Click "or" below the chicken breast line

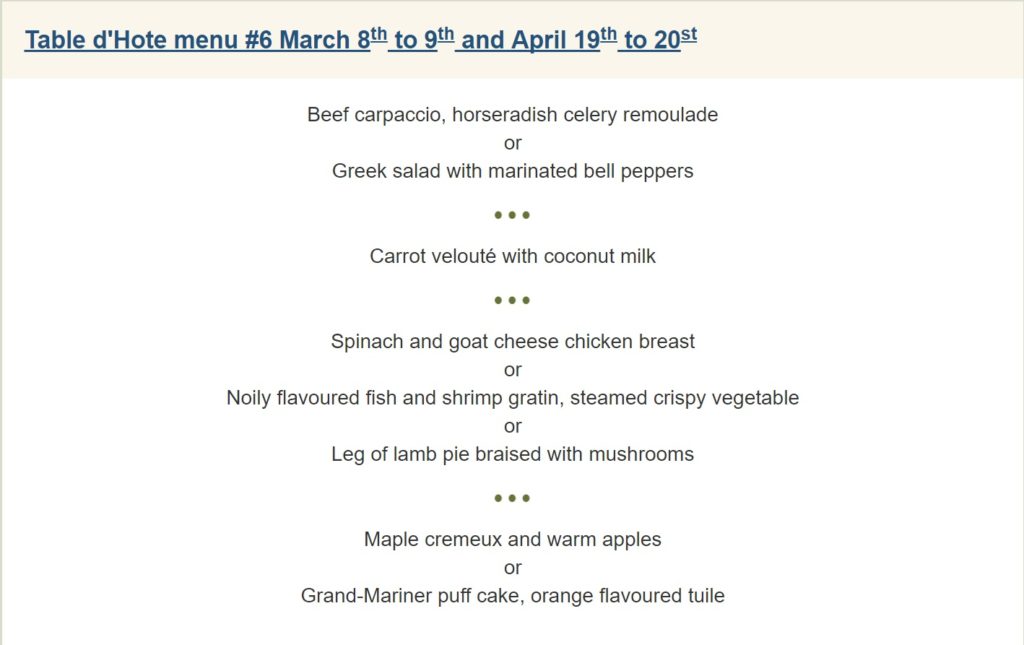512,370
